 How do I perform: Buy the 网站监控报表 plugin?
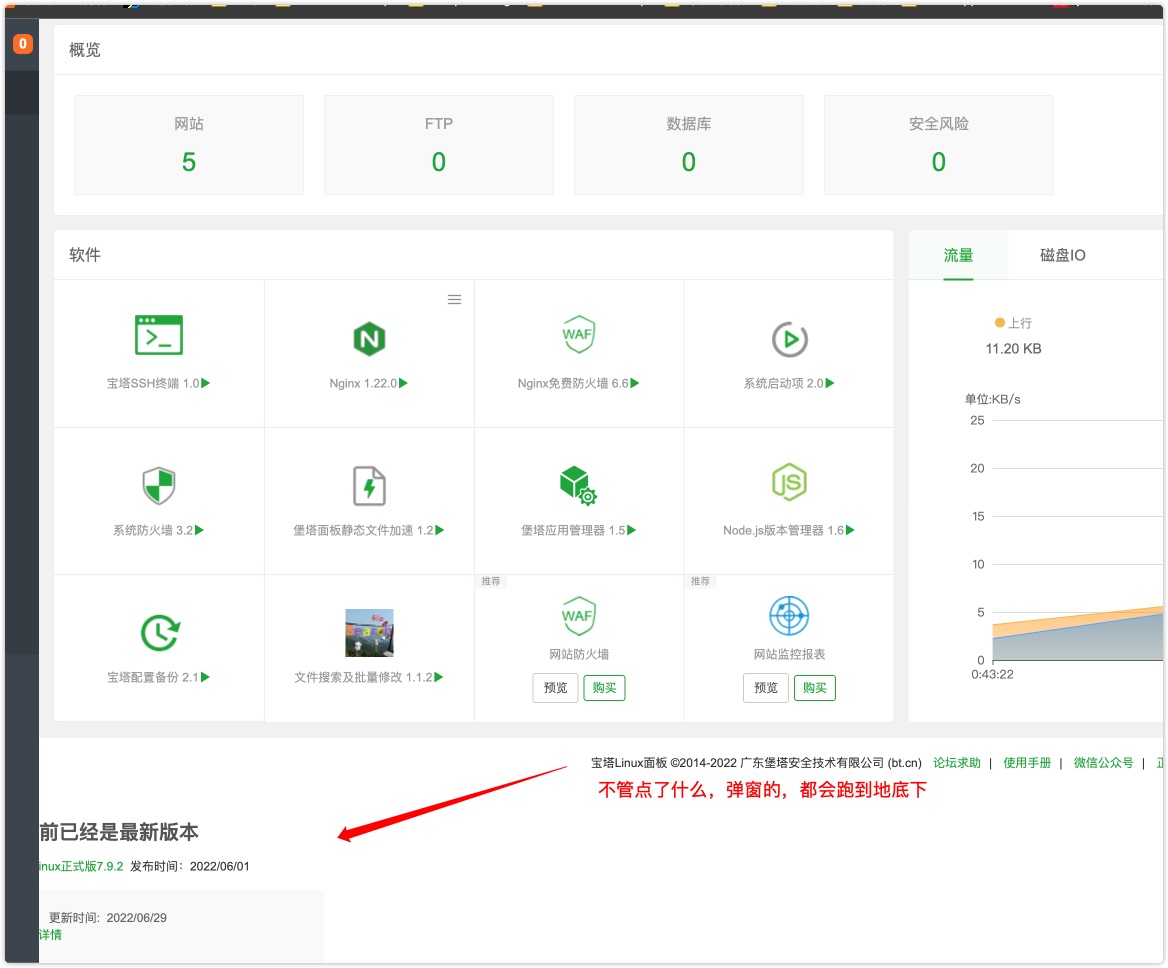(x=814, y=687)
